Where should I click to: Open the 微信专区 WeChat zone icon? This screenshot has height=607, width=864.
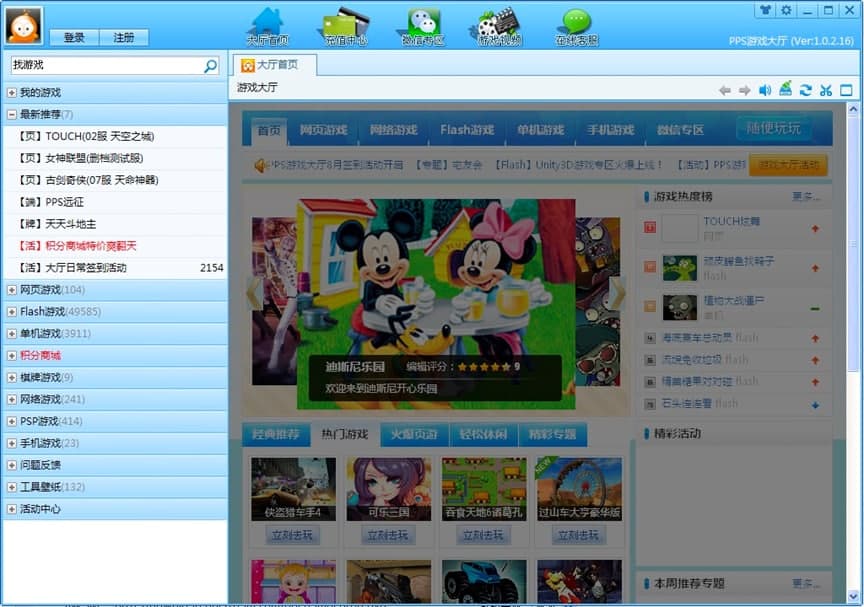click(x=423, y=25)
